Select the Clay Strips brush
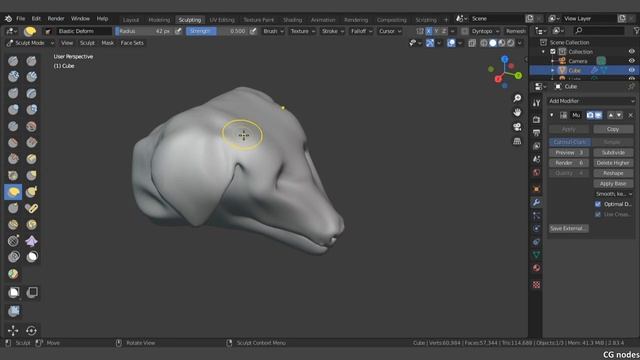This screenshot has width=640, height=360. tap(31, 76)
